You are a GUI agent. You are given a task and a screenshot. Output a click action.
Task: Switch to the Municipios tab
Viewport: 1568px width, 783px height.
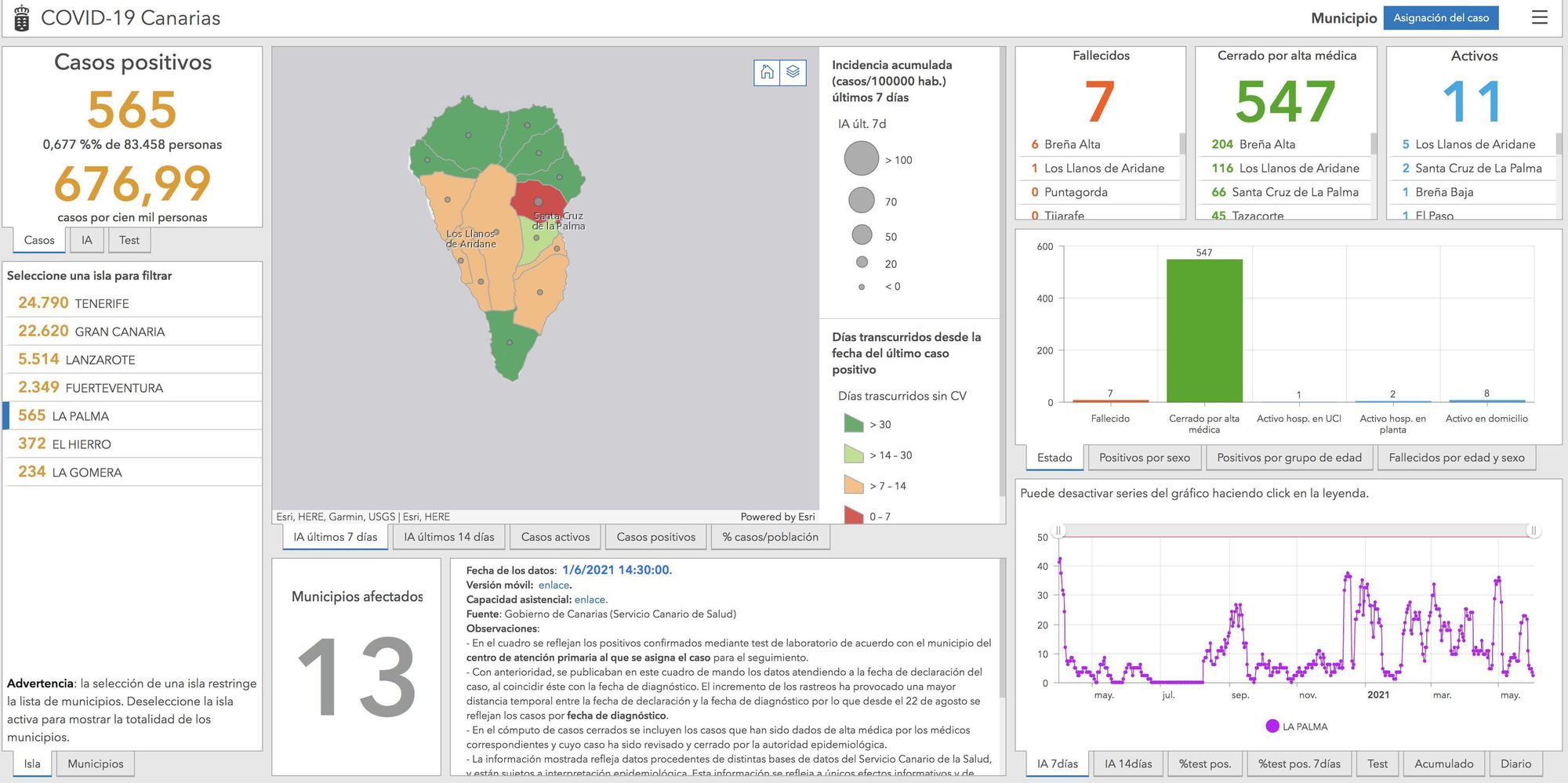[x=96, y=763]
